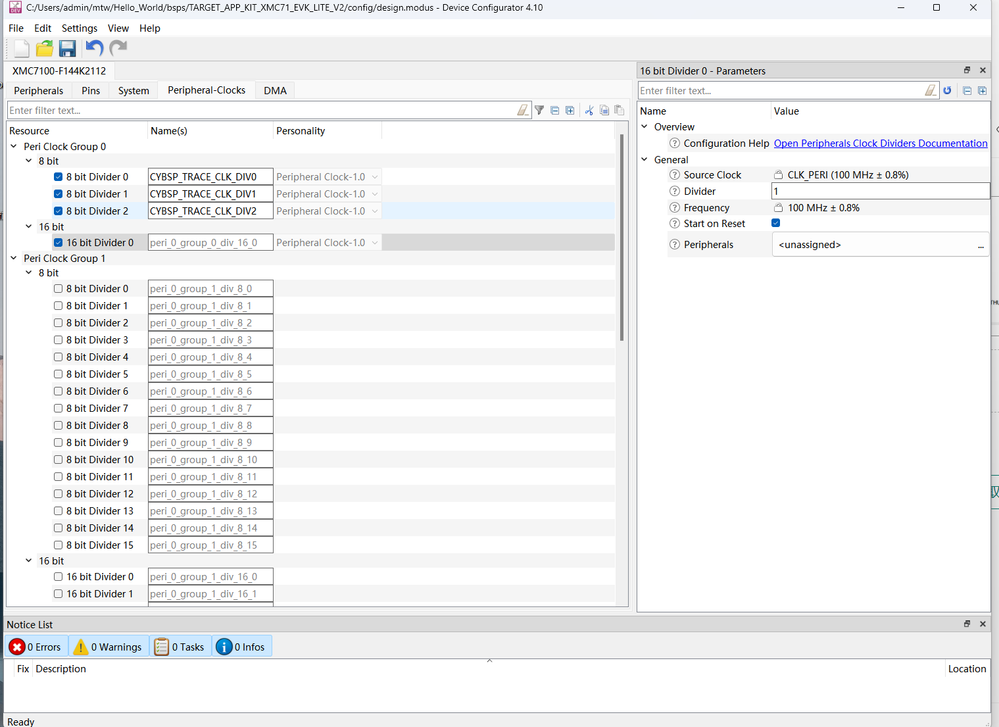Enable the 8 bit Divider 3 clock

[57, 340]
